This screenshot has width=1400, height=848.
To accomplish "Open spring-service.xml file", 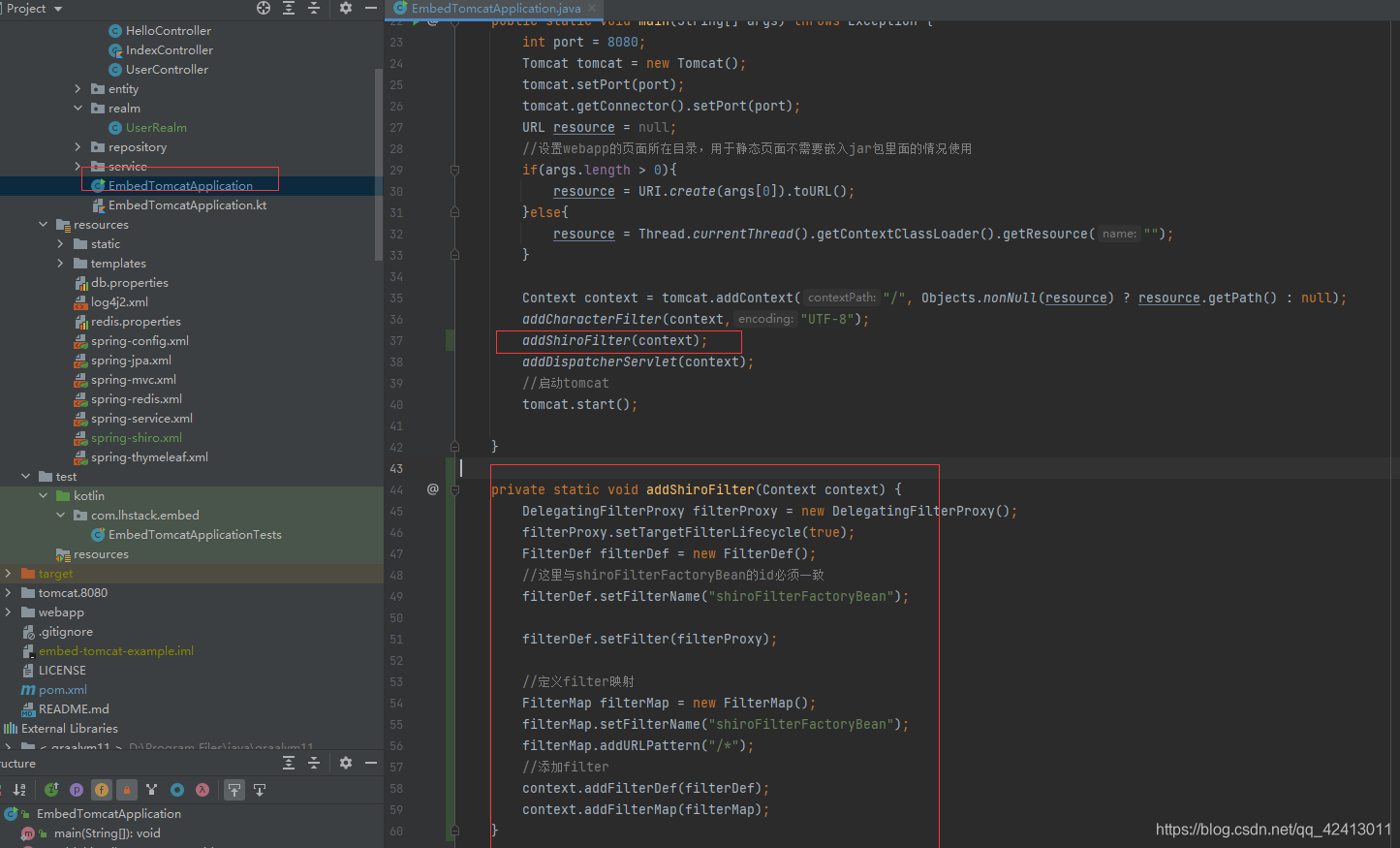I will pos(141,419).
